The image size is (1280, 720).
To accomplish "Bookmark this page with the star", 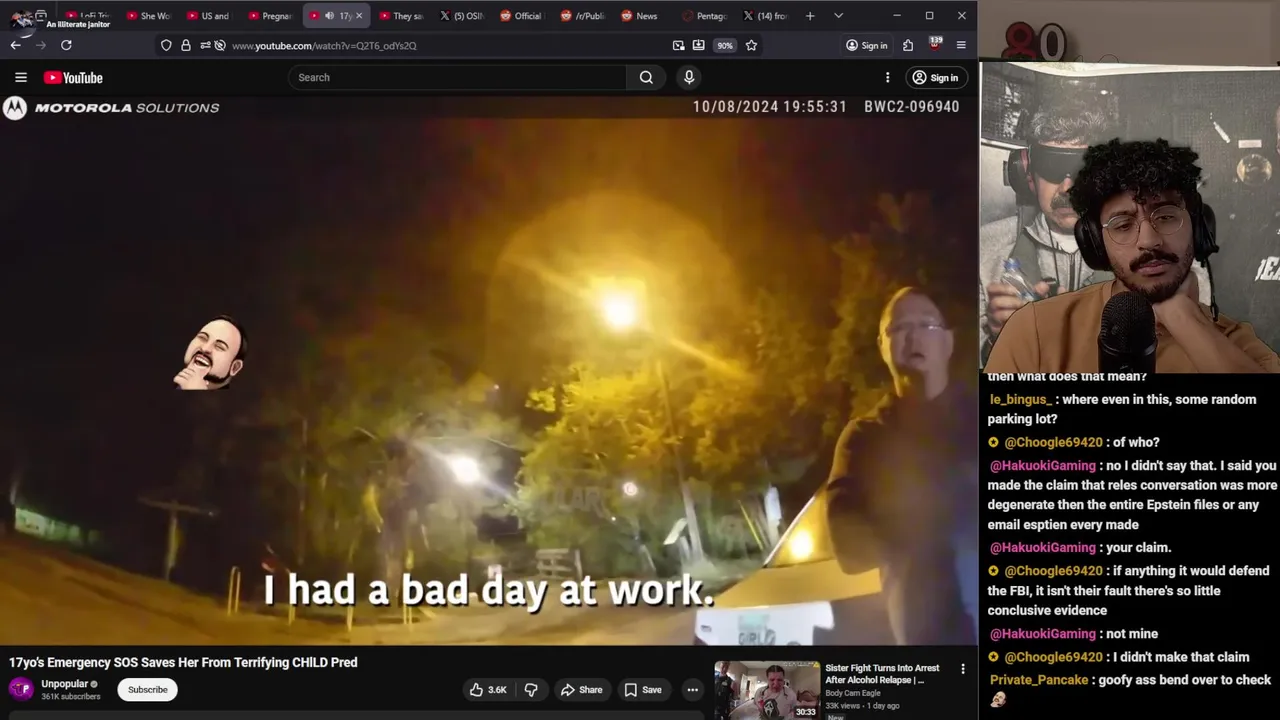I will click(751, 45).
